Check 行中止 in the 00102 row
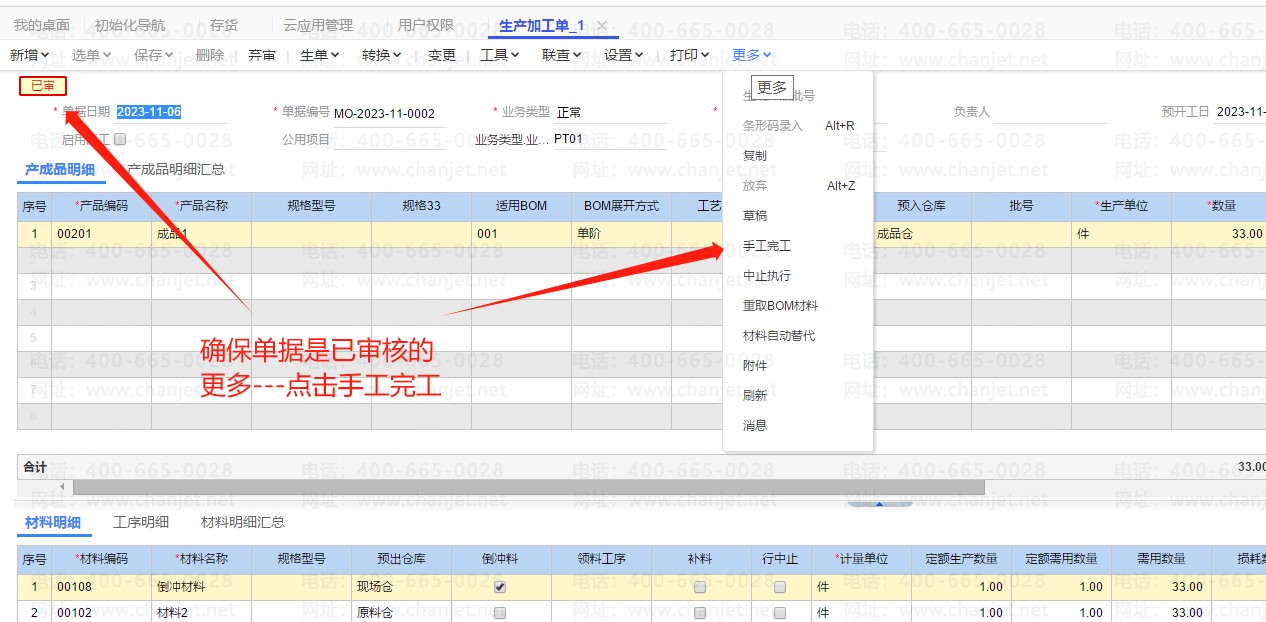Viewport: 1266px width, 622px height. (x=780, y=612)
